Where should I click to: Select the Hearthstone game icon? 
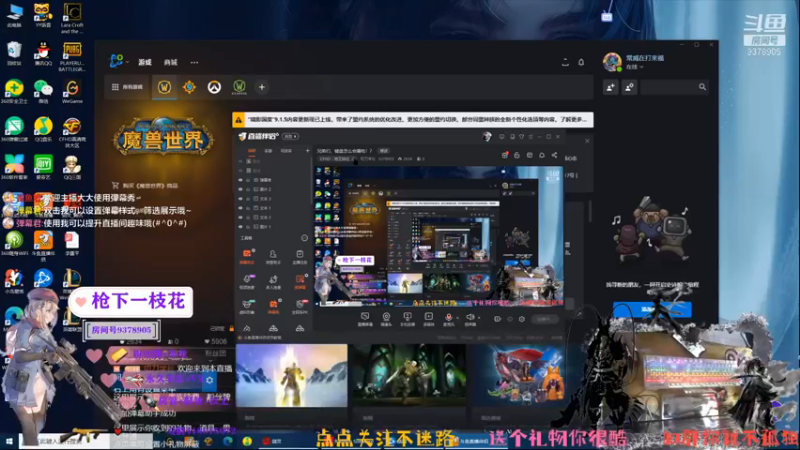[x=189, y=87]
